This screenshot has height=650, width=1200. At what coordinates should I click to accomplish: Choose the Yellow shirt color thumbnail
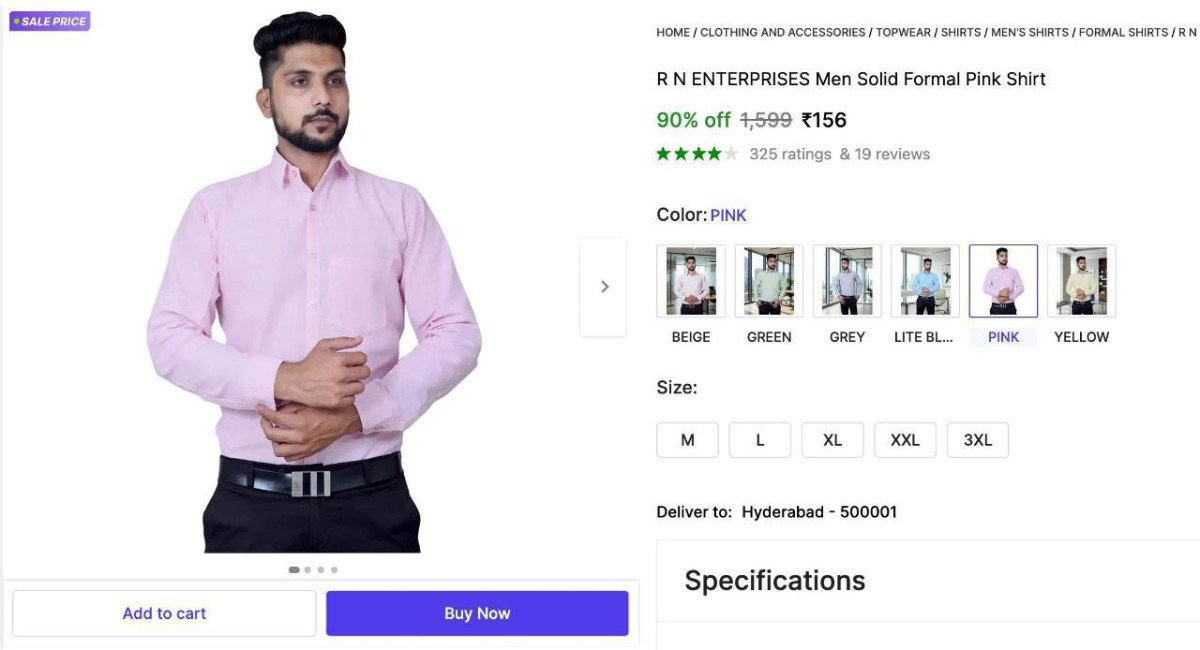coord(1081,281)
